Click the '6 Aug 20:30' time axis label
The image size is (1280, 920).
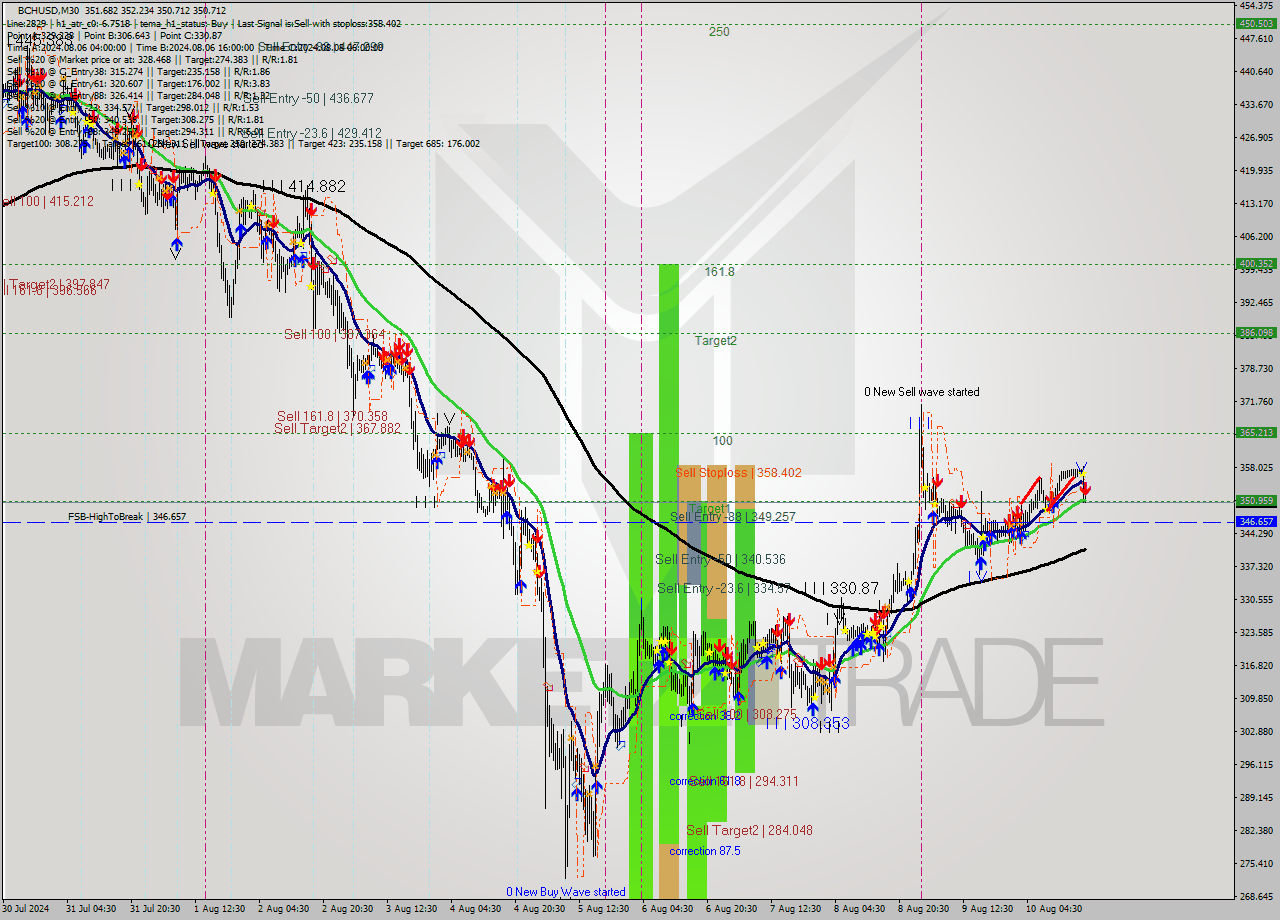coord(731,909)
